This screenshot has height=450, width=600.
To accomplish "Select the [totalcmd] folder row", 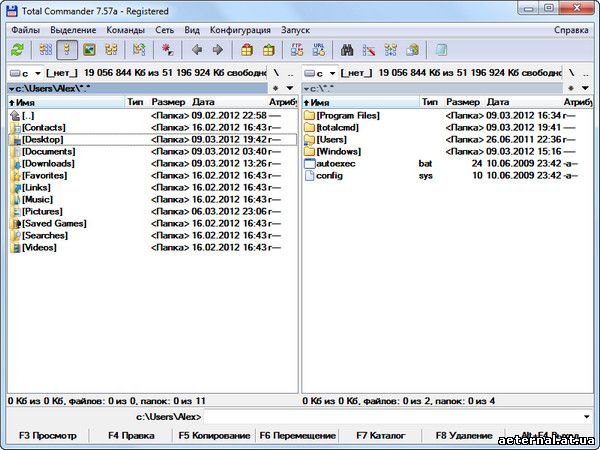I will coord(447,127).
